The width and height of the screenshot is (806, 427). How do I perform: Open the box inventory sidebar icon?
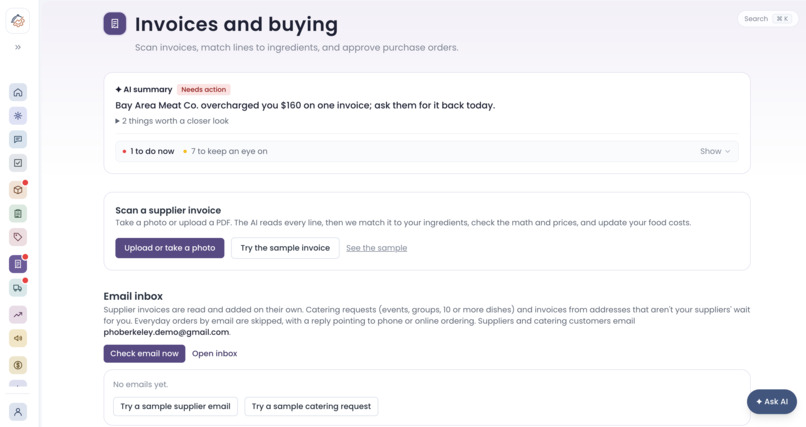18,190
